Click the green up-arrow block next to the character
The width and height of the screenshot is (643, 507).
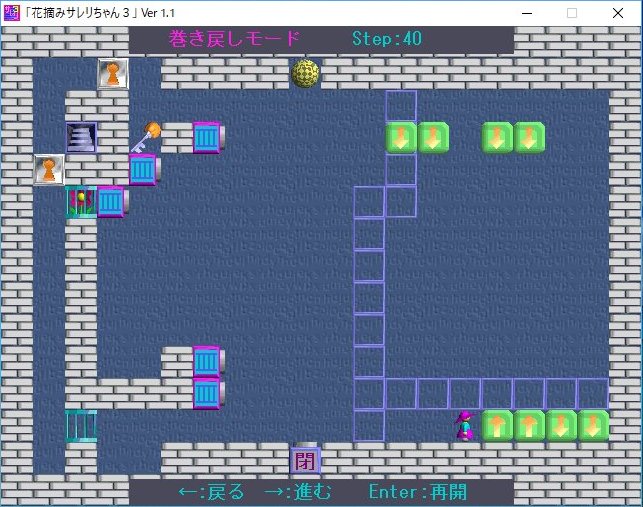pyautogui.click(x=497, y=425)
